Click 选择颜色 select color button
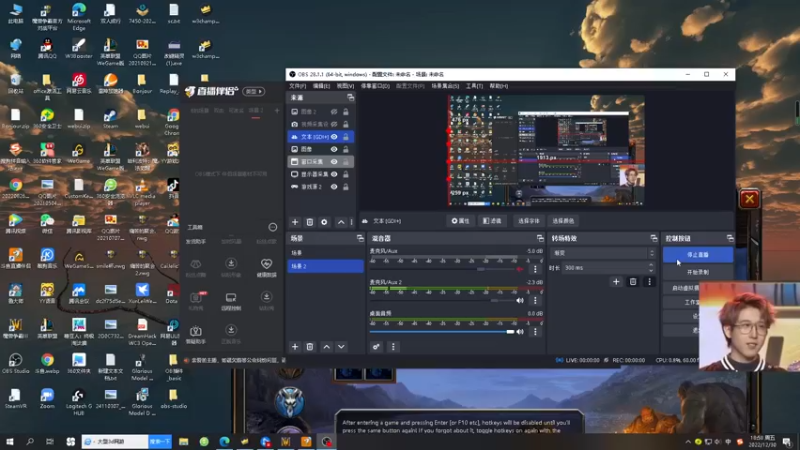 point(563,221)
